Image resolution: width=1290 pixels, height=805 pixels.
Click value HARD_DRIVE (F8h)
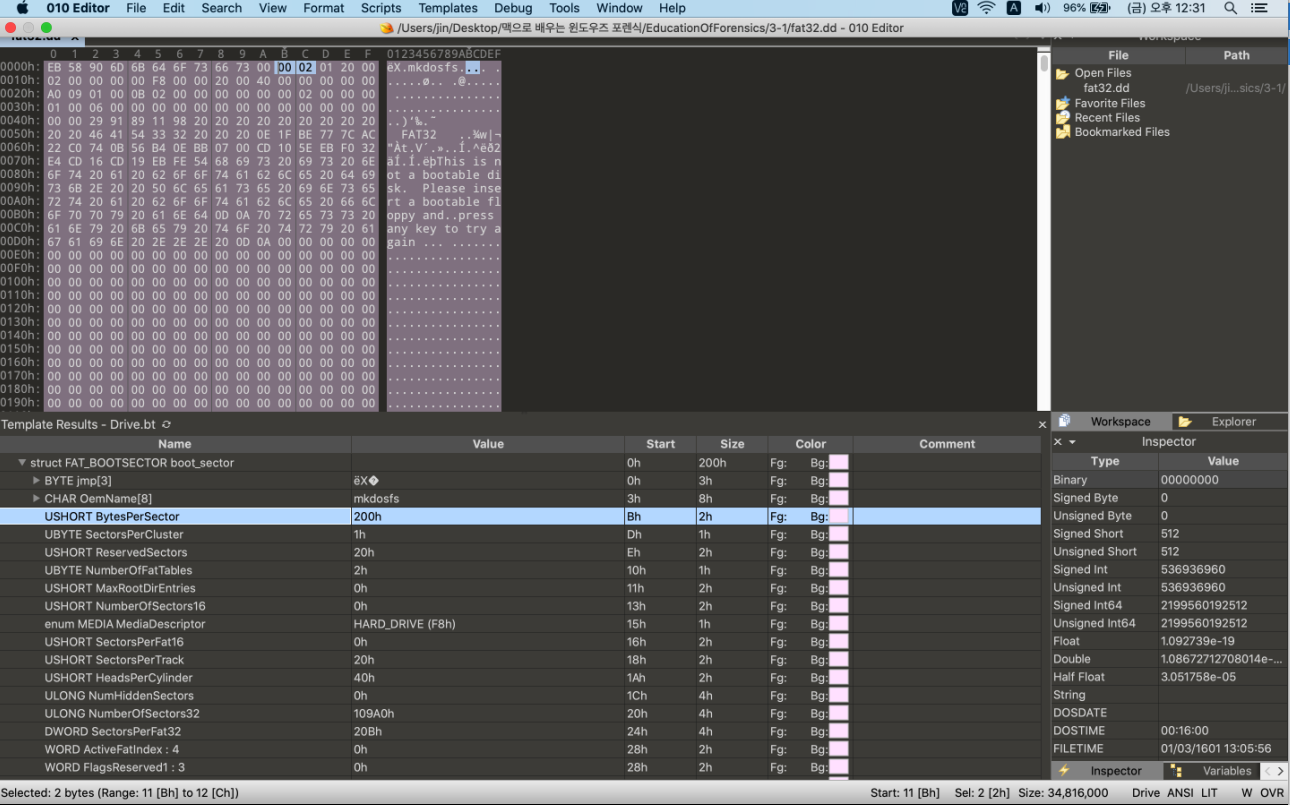(404, 624)
